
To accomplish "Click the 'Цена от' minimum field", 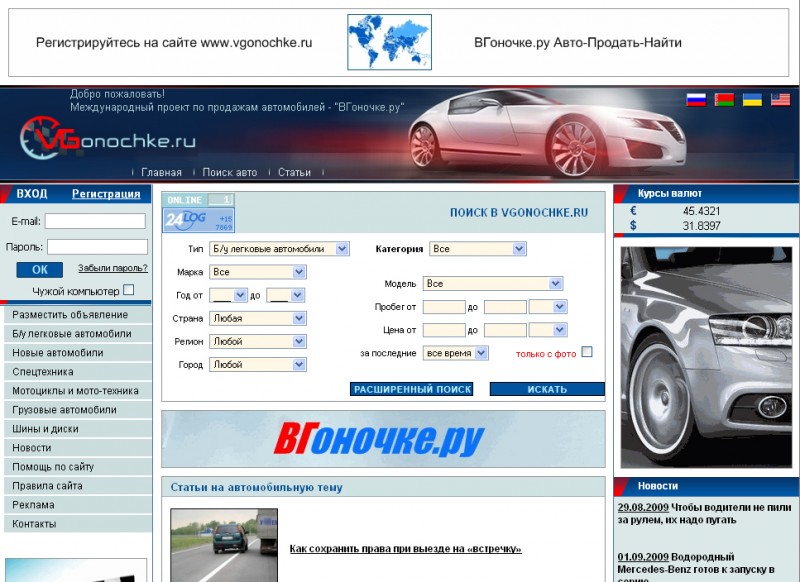I will (444, 330).
